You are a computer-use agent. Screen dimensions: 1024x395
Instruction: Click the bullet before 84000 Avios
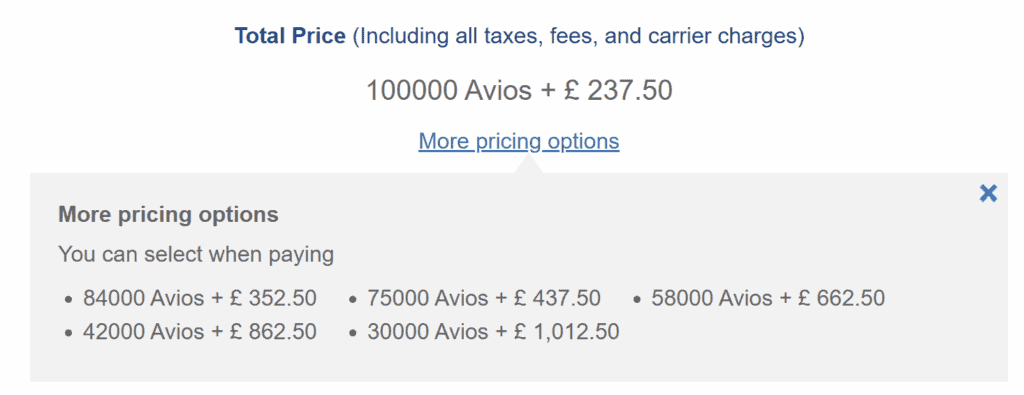68,300
